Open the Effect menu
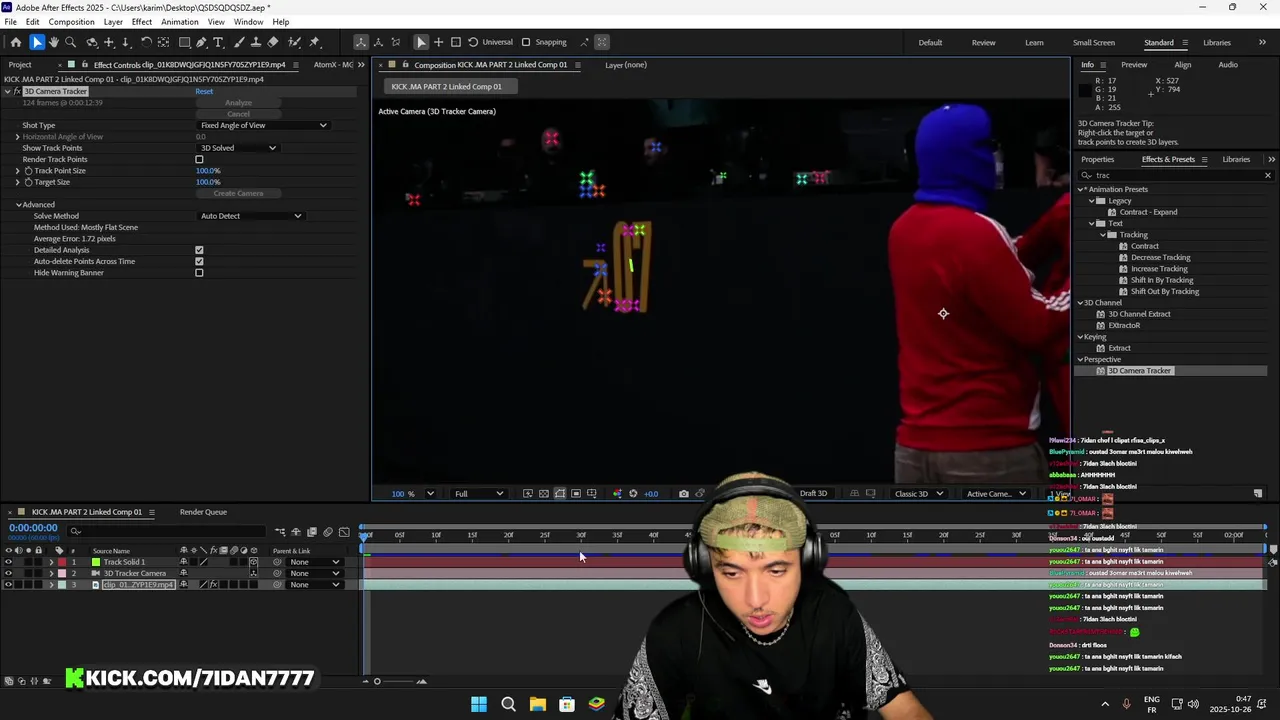Image resolution: width=1280 pixels, height=720 pixels. 142,22
